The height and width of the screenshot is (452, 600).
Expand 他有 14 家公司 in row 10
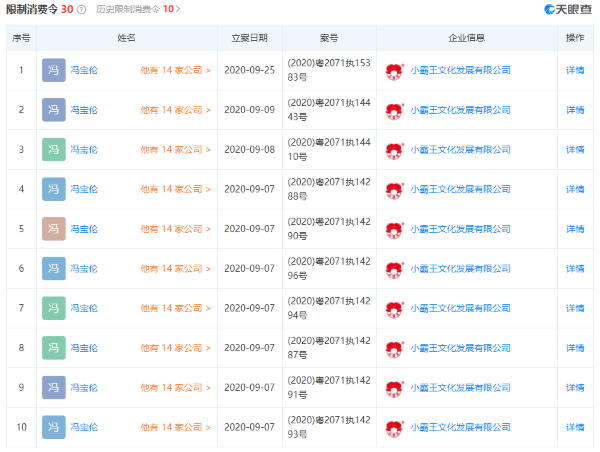click(x=175, y=428)
